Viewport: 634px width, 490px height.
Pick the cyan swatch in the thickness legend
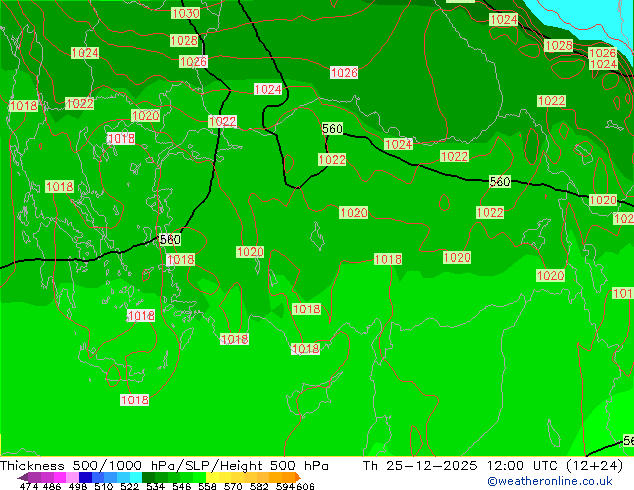point(136,477)
